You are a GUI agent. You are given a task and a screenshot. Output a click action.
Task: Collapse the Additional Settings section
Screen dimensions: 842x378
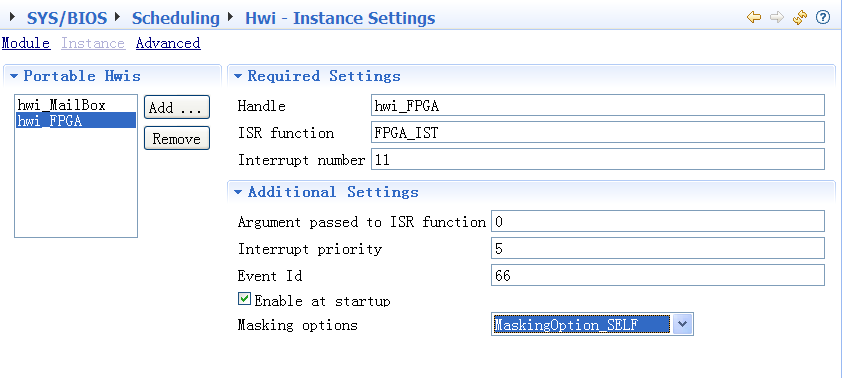tap(238, 192)
